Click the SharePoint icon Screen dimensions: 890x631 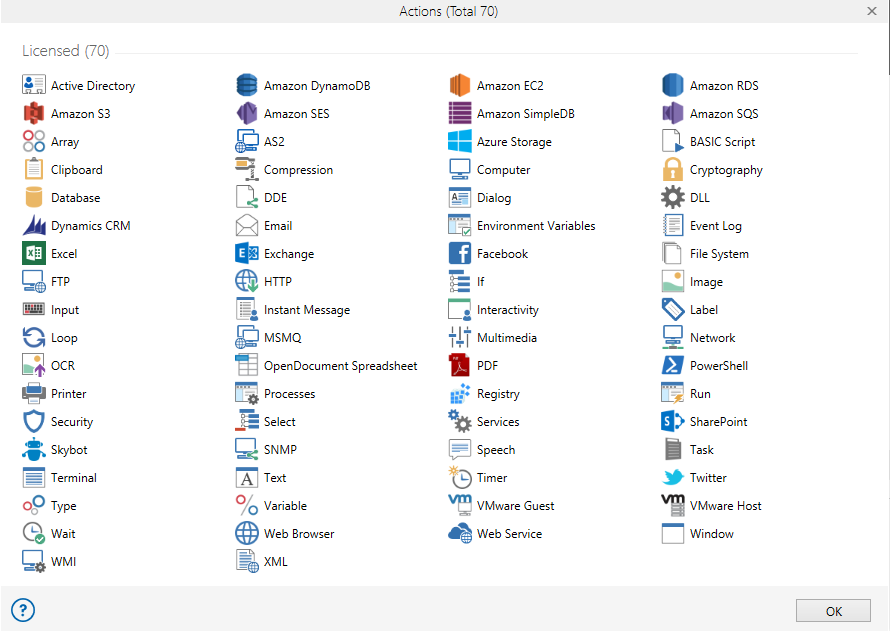[673, 421]
